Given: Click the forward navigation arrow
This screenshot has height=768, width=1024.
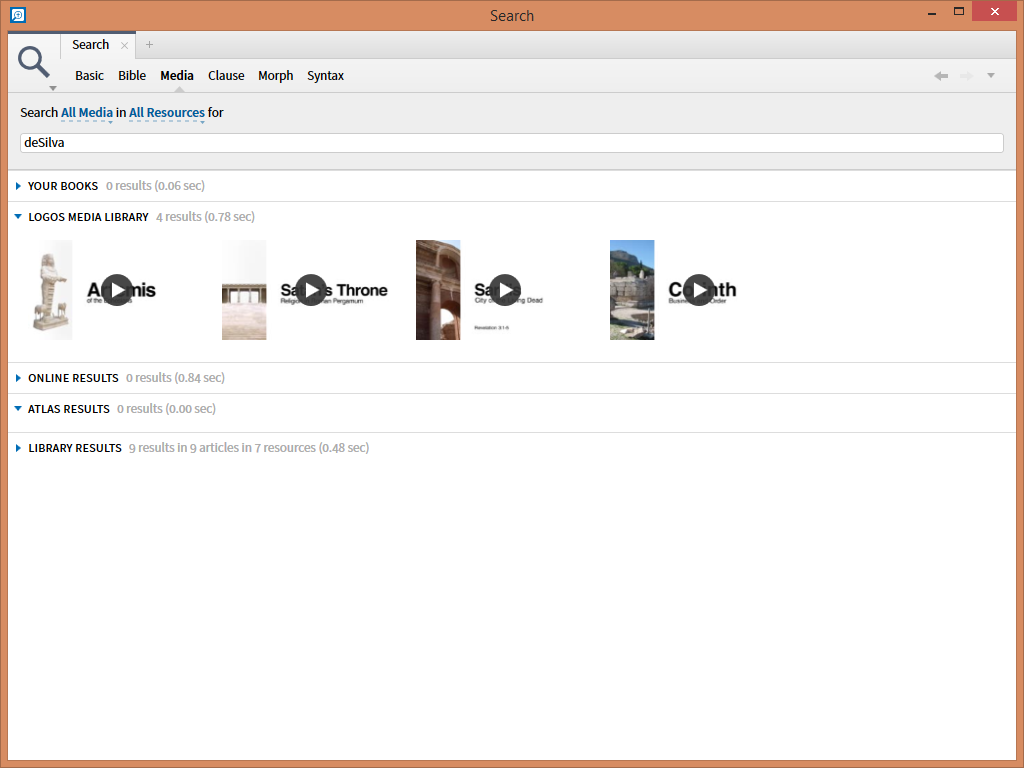Looking at the screenshot, I should pyautogui.click(x=965, y=75).
